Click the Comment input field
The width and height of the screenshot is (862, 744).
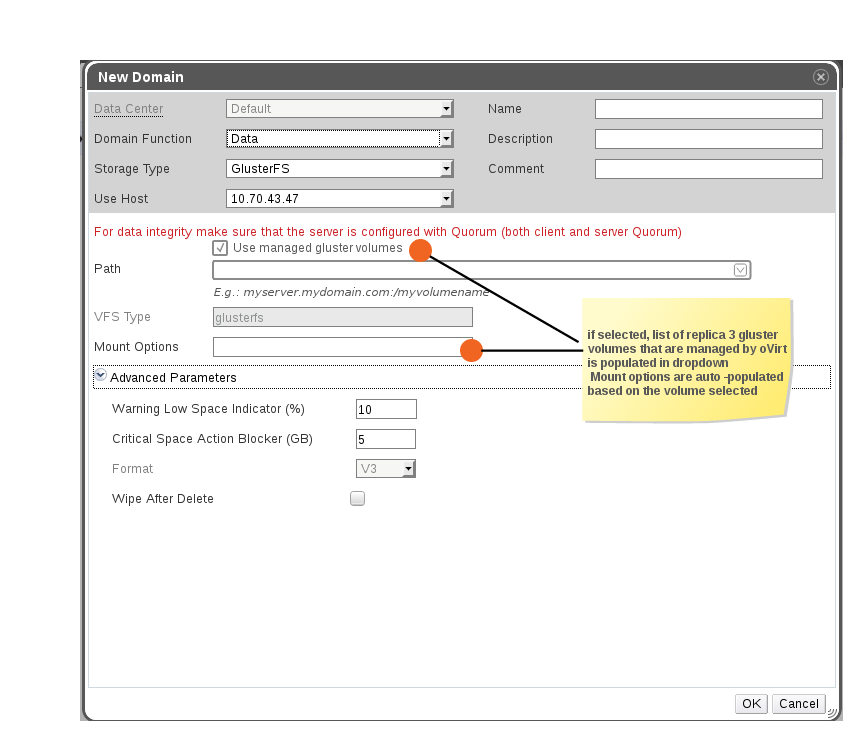[708, 169]
